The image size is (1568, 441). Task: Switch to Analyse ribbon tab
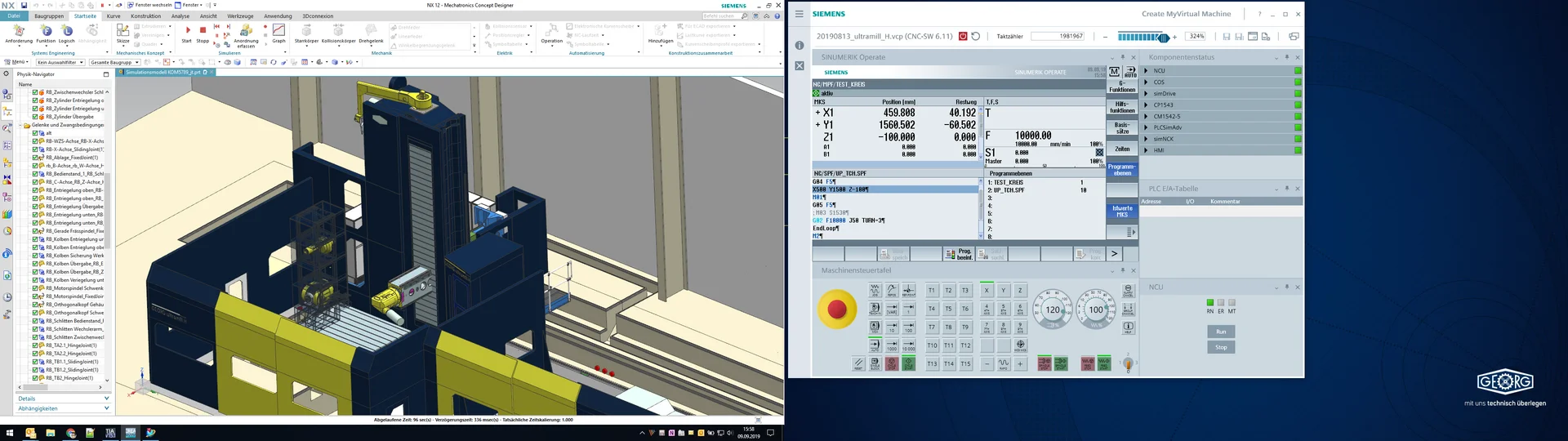[180, 16]
